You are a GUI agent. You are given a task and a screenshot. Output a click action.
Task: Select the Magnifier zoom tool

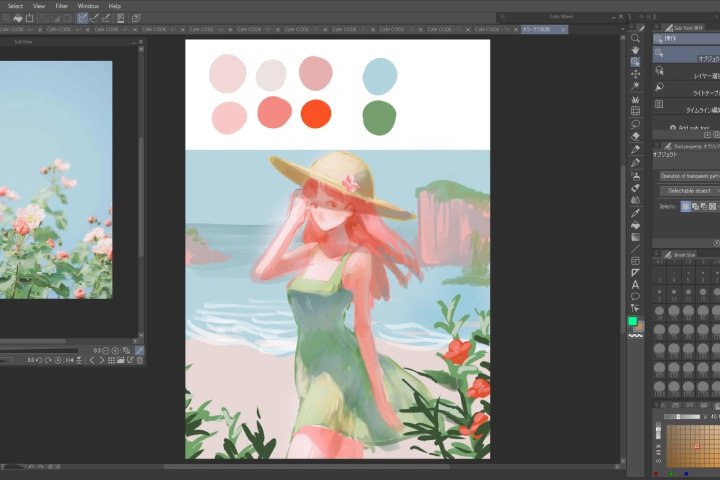click(x=635, y=38)
